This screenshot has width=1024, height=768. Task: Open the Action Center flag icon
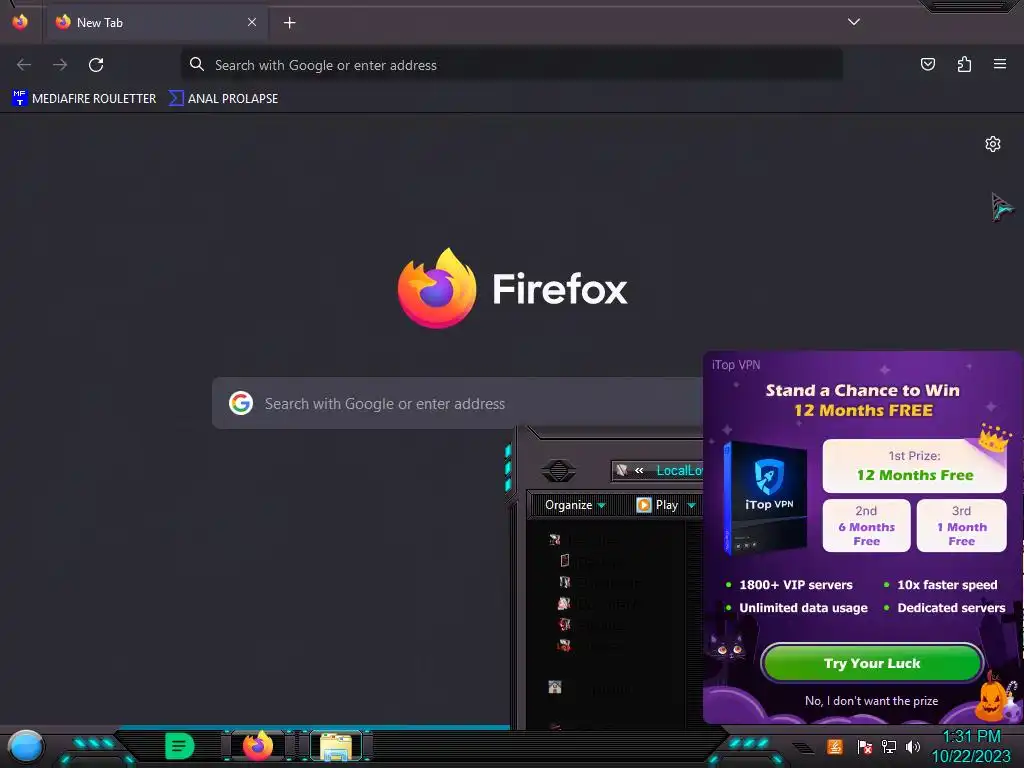point(865,747)
